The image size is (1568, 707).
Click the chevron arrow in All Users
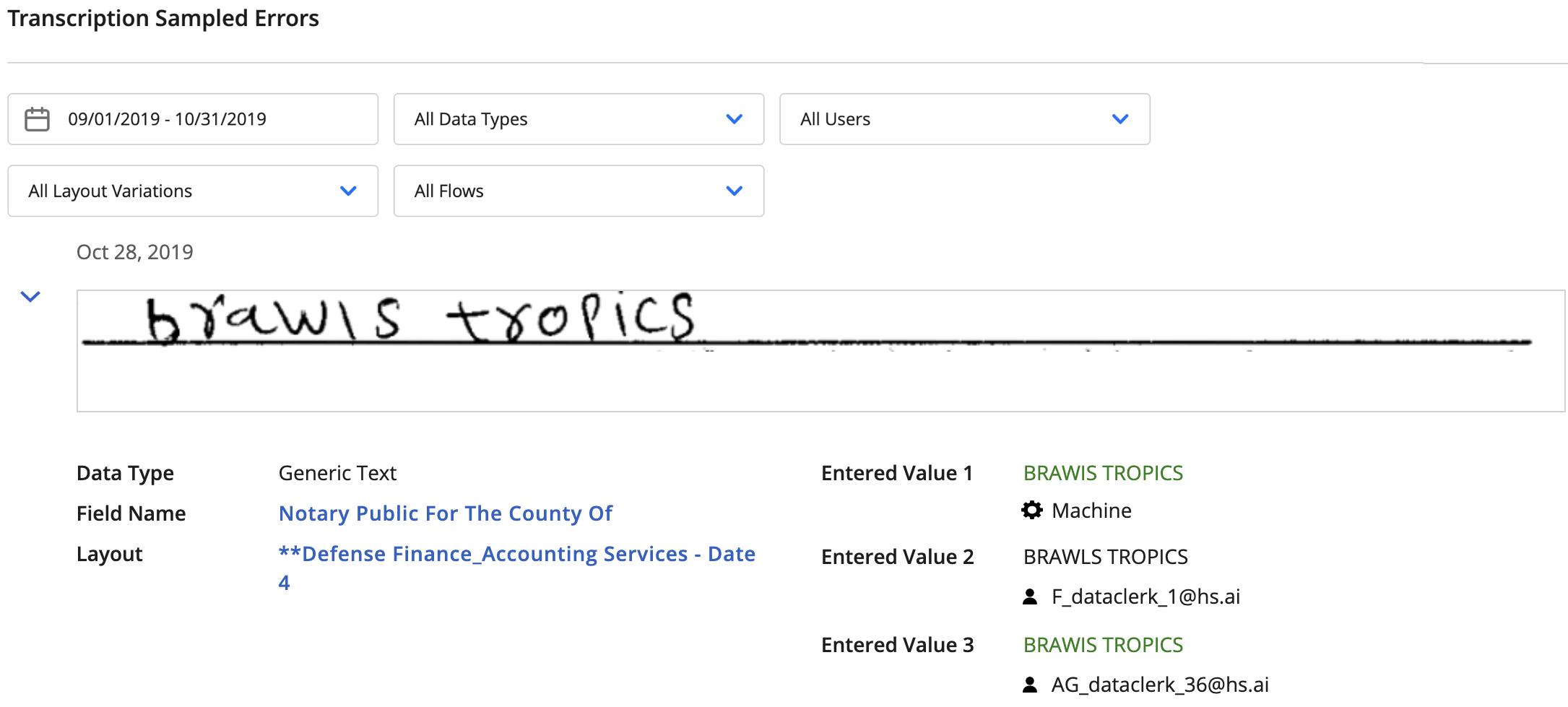(1120, 119)
